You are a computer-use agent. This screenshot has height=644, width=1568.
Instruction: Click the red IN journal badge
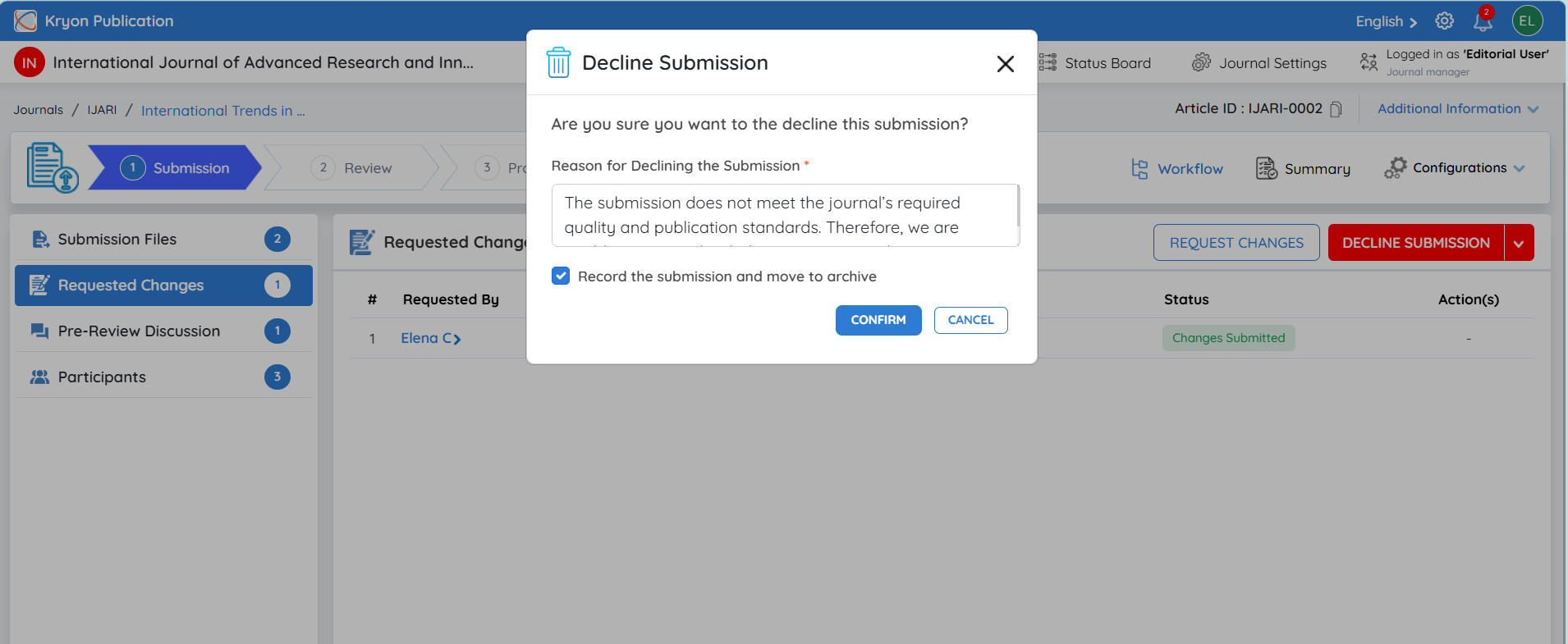click(x=30, y=62)
